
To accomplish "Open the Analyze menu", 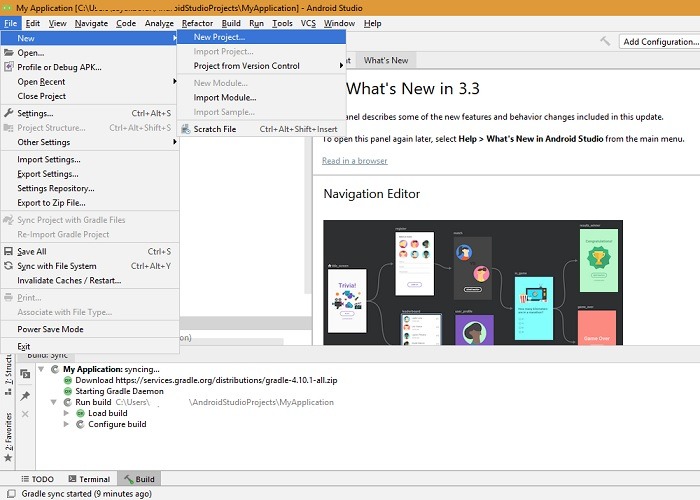I will pyautogui.click(x=159, y=23).
